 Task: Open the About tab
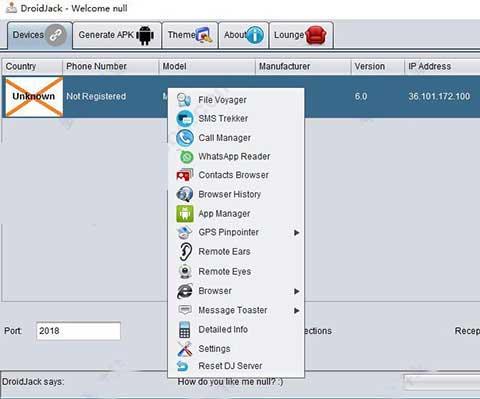pos(243,35)
